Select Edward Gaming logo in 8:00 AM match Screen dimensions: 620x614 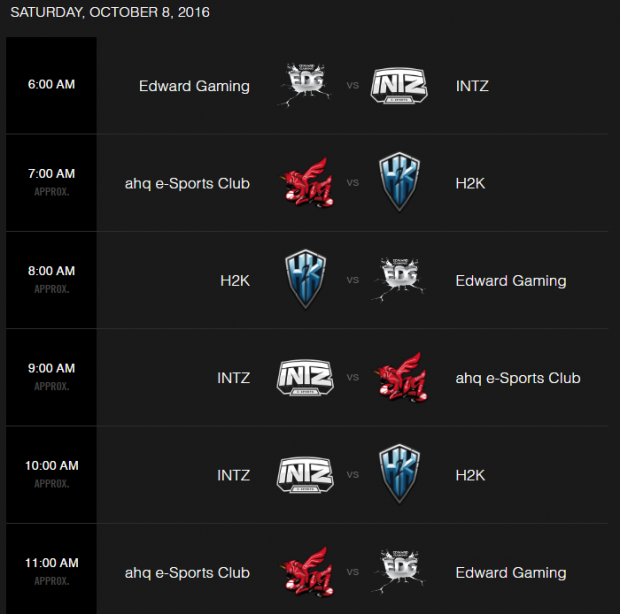tap(400, 280)
